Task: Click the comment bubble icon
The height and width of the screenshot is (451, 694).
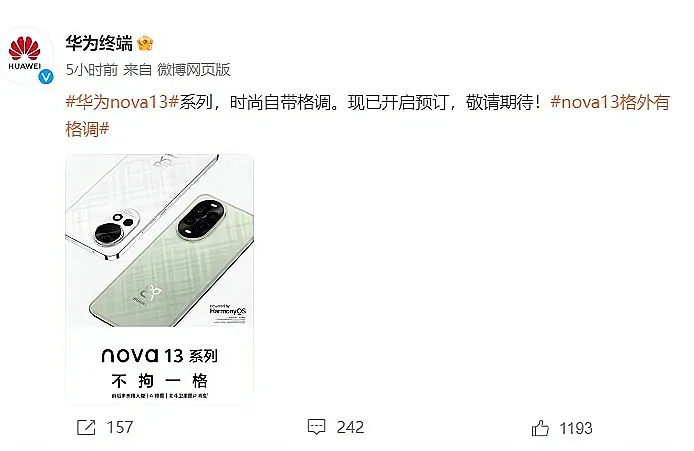Action: tap(316, 427)
